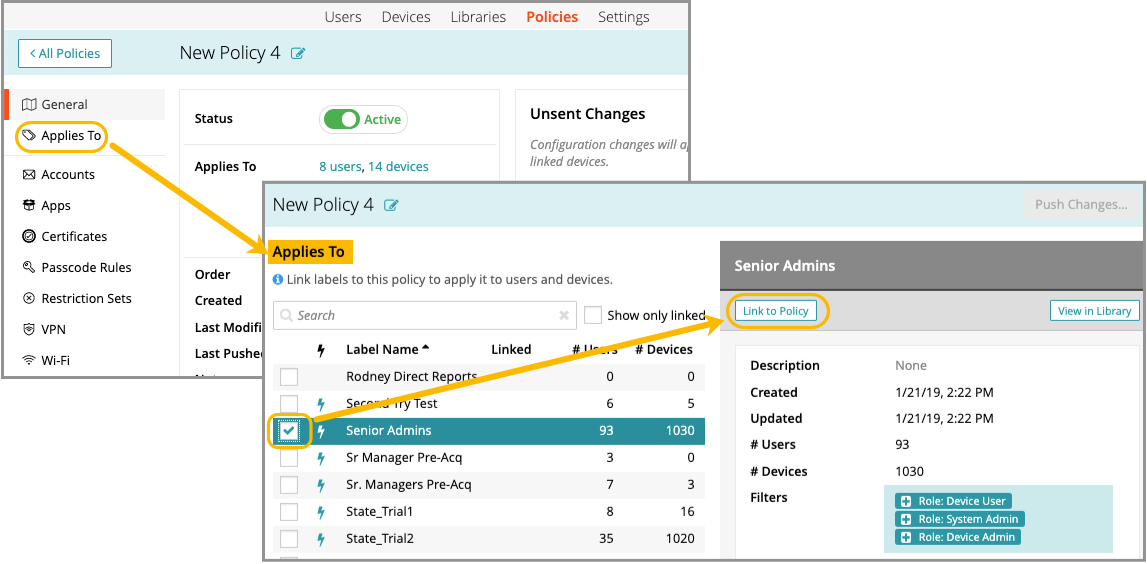Expand the Role: Device User filter
Image resolution: width=1147 pixels, height=564 pixels.
pos(906,501)
